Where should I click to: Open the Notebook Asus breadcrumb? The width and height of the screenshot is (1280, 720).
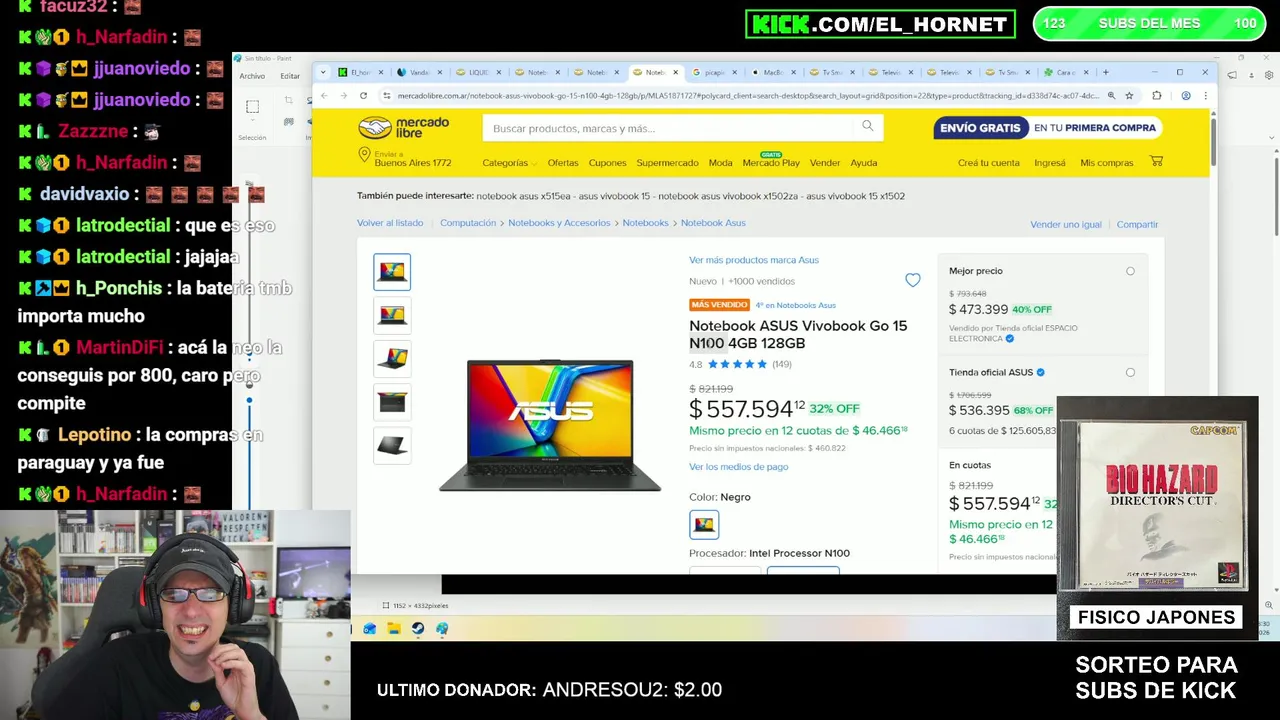tap(713, 223)
